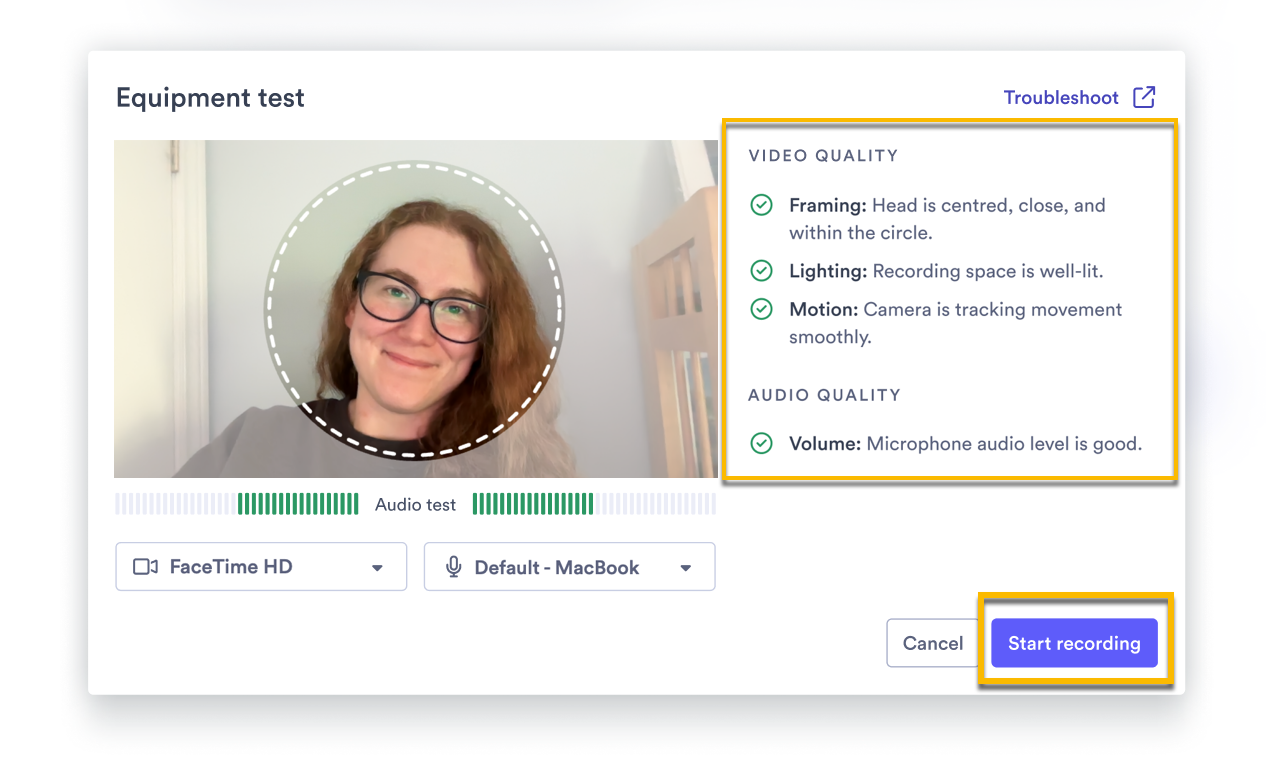The image size is (1266, 766).
Task: Open the Troubleshoot help link
Action: pyautogui.click(x=1061, y=97)
